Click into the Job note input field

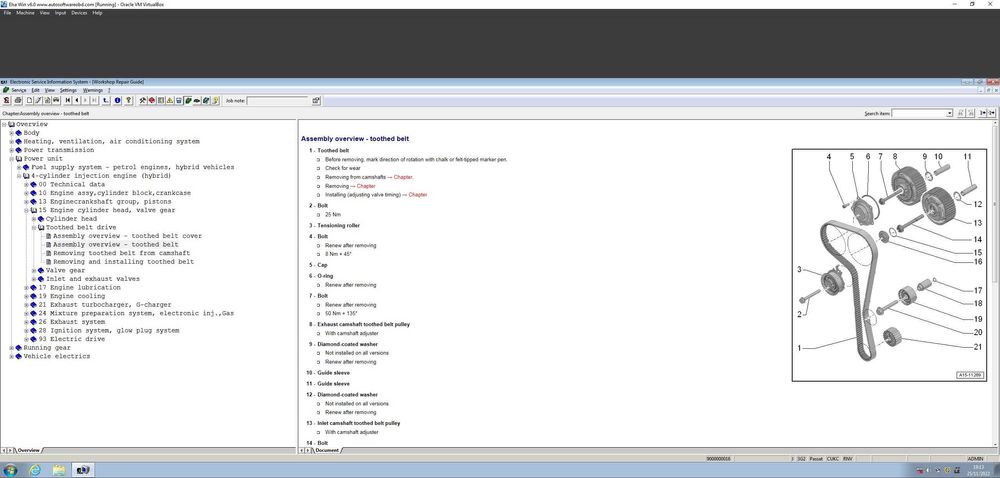277,101
